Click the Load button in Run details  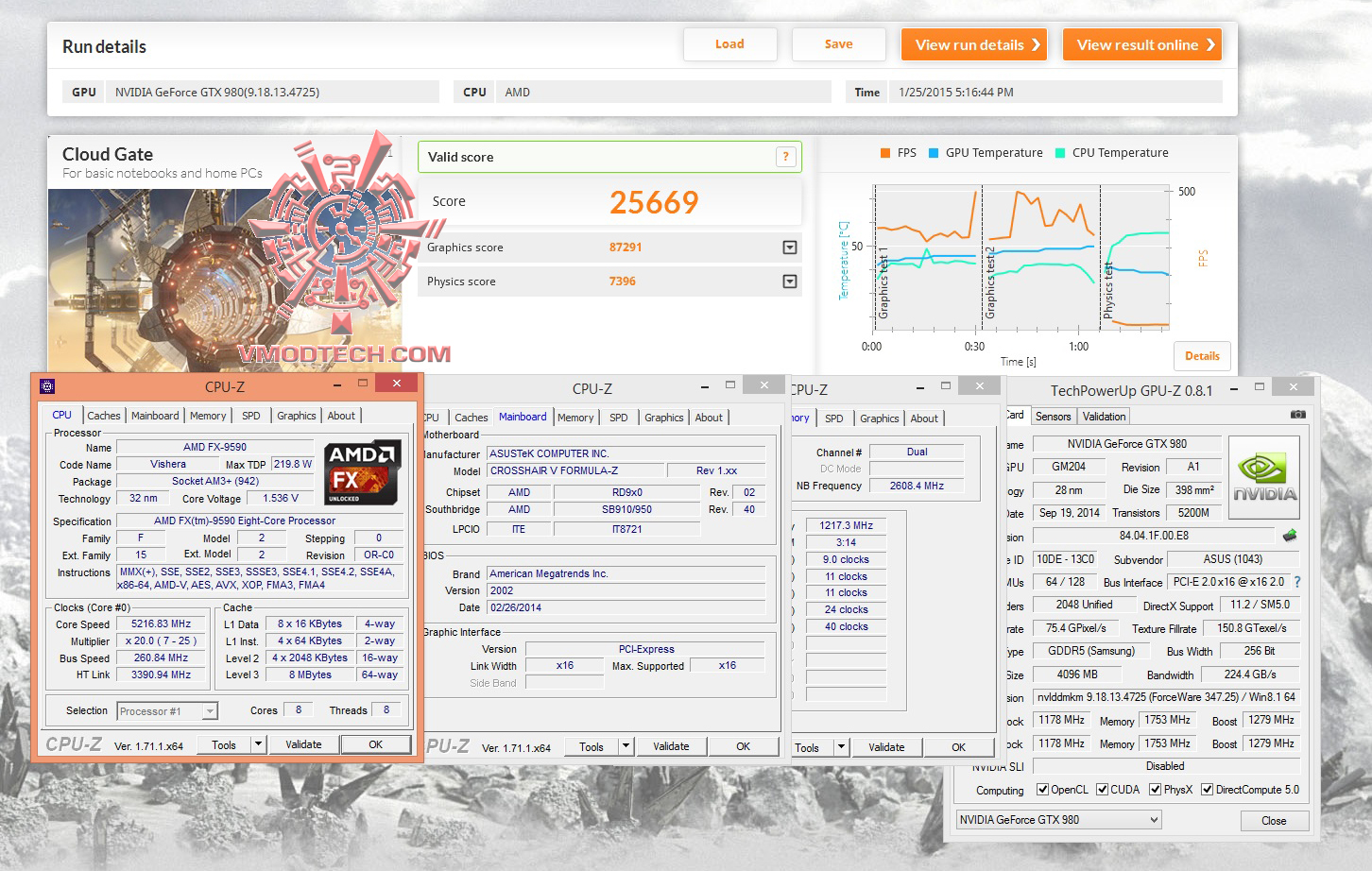tap(729, 44)
